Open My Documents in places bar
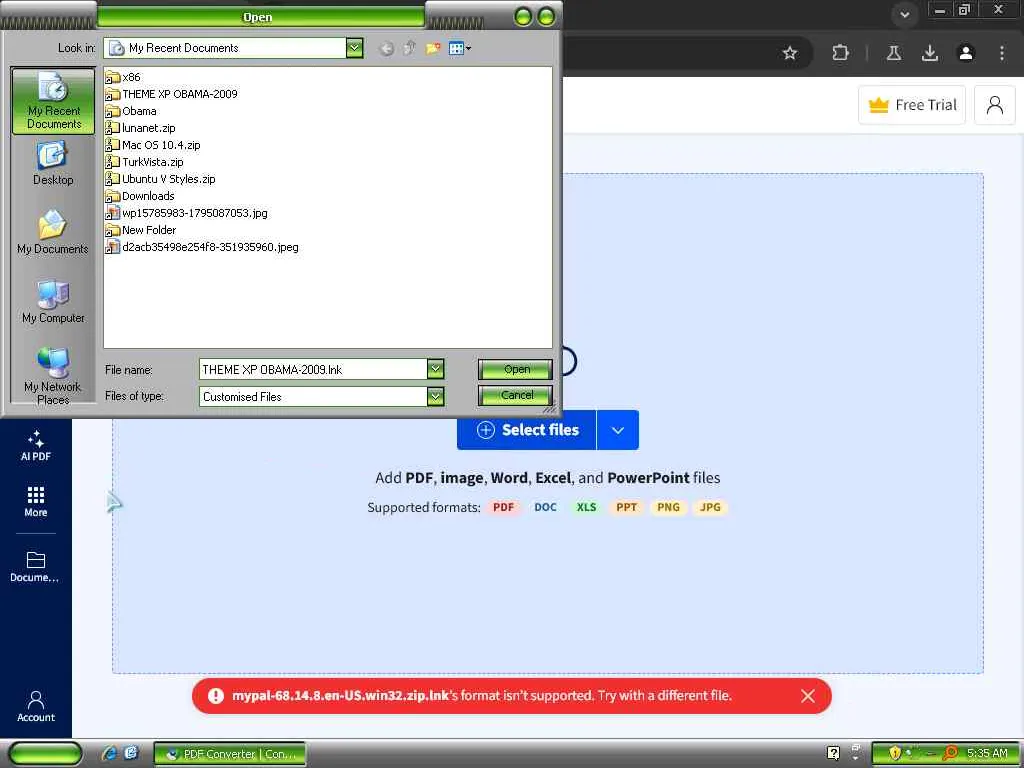Screen dimensions: 1024x768 [x=53, y=232]
